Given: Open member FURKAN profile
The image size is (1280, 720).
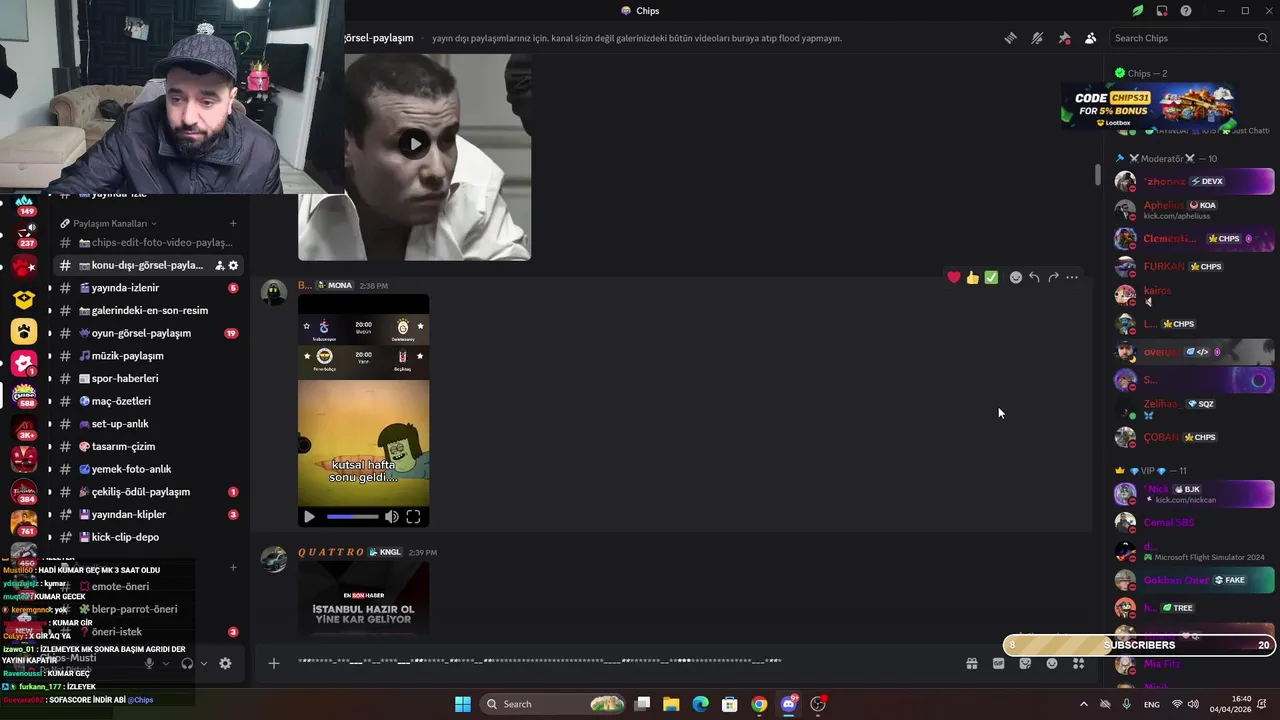Looking at the screenshot, I should click(x=1195, y=267).
